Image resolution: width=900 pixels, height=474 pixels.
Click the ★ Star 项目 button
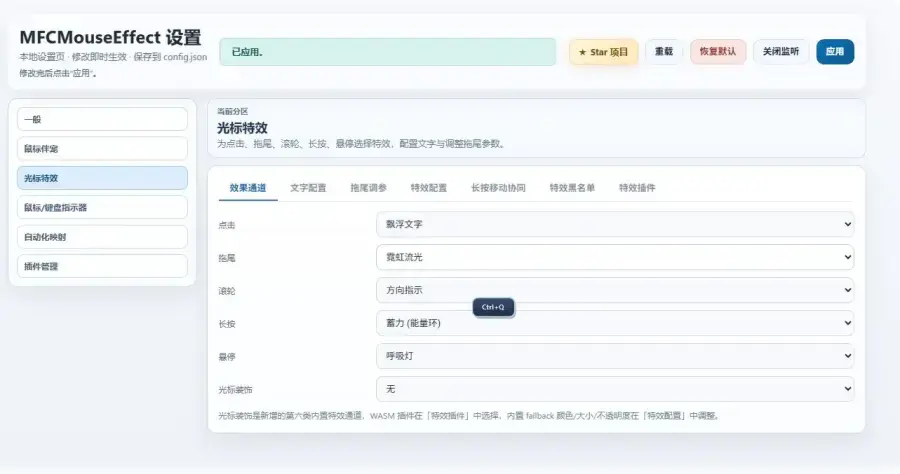pos(603,52)
